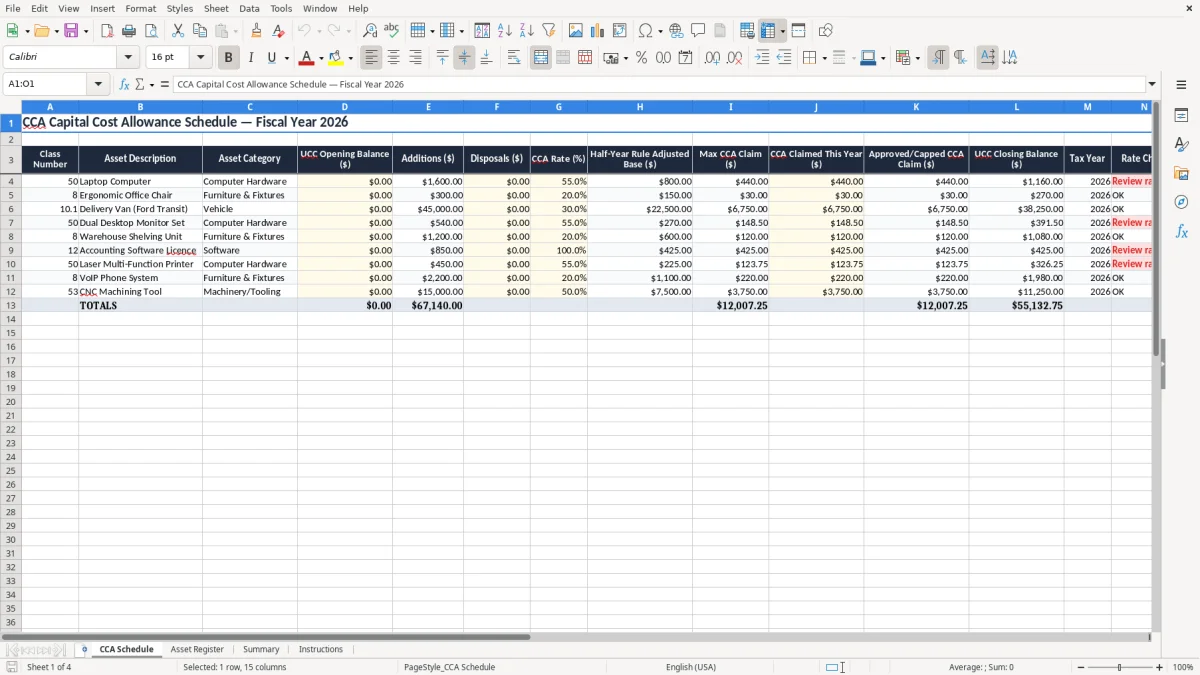Open the Font Name dropdown for Calibri
The image size is (1200, 675).
(x=128, y=58)
